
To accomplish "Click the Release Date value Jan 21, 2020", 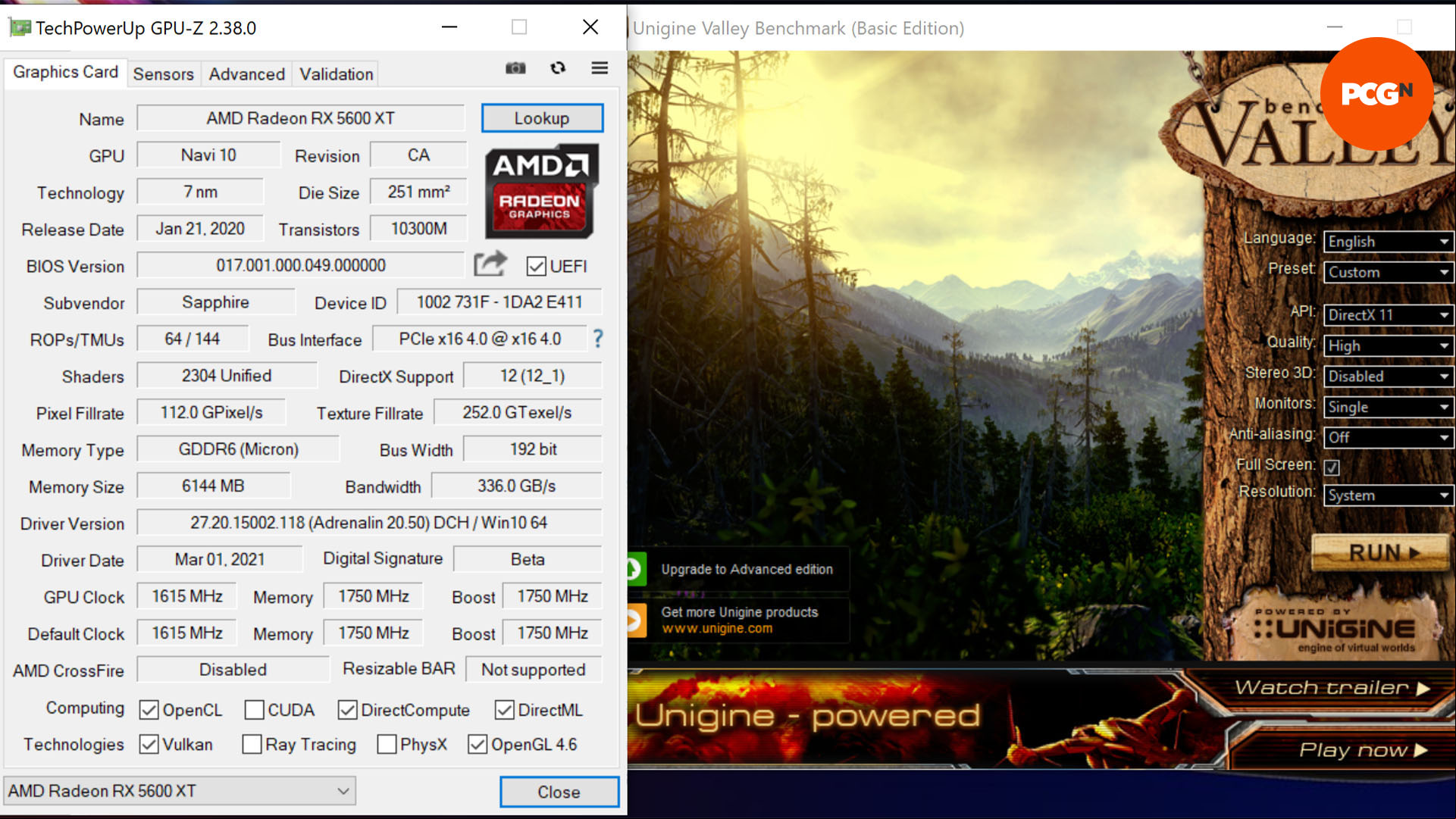I will 200,229.
